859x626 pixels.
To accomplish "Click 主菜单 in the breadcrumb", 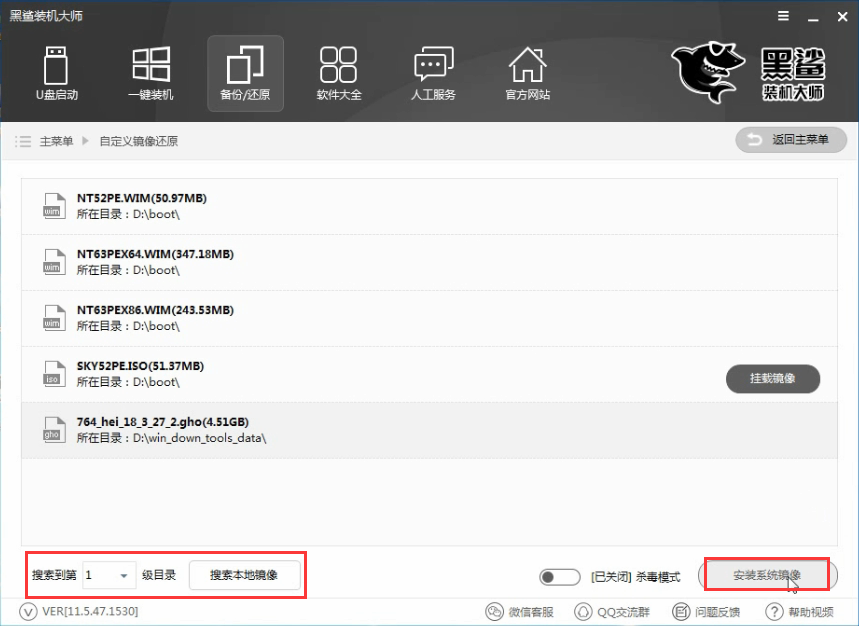I will click(x=57, y=141).
